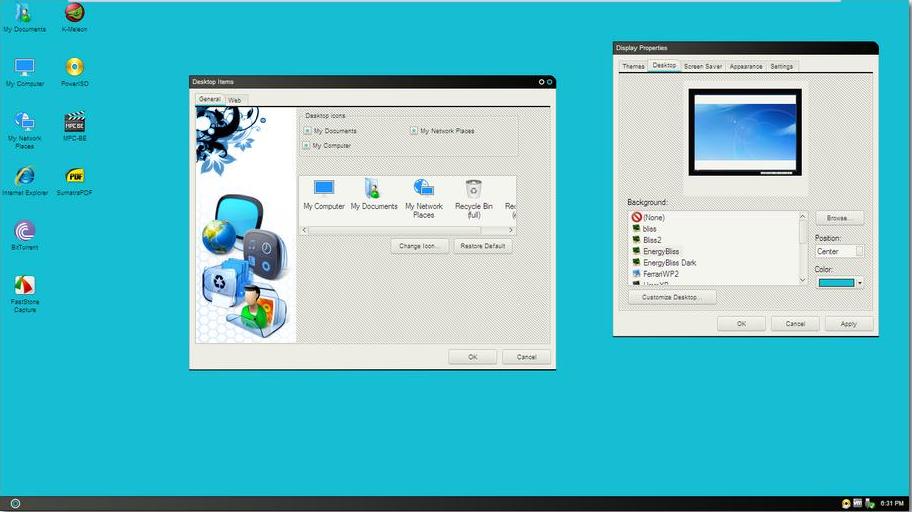This screenshot has height=512, width=912.
Task: Toggle the My Network Places checkbox
Action: (x=414, y=131)
